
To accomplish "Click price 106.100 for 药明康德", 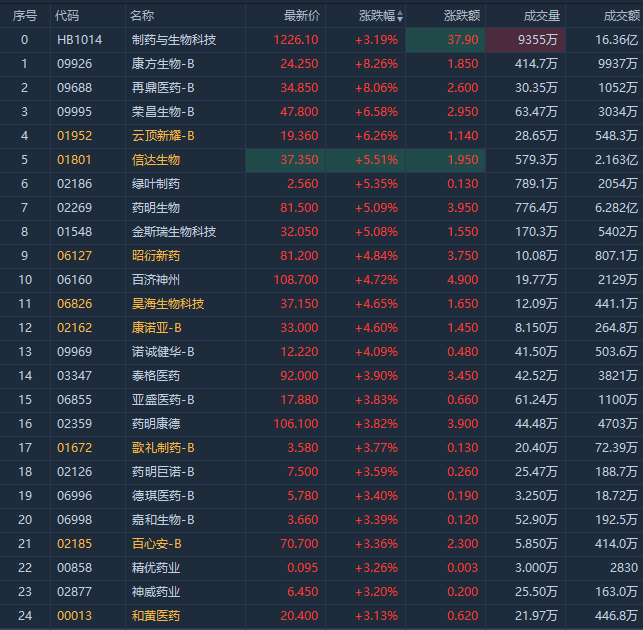I will pyautogui.click(x=296, y=424).
